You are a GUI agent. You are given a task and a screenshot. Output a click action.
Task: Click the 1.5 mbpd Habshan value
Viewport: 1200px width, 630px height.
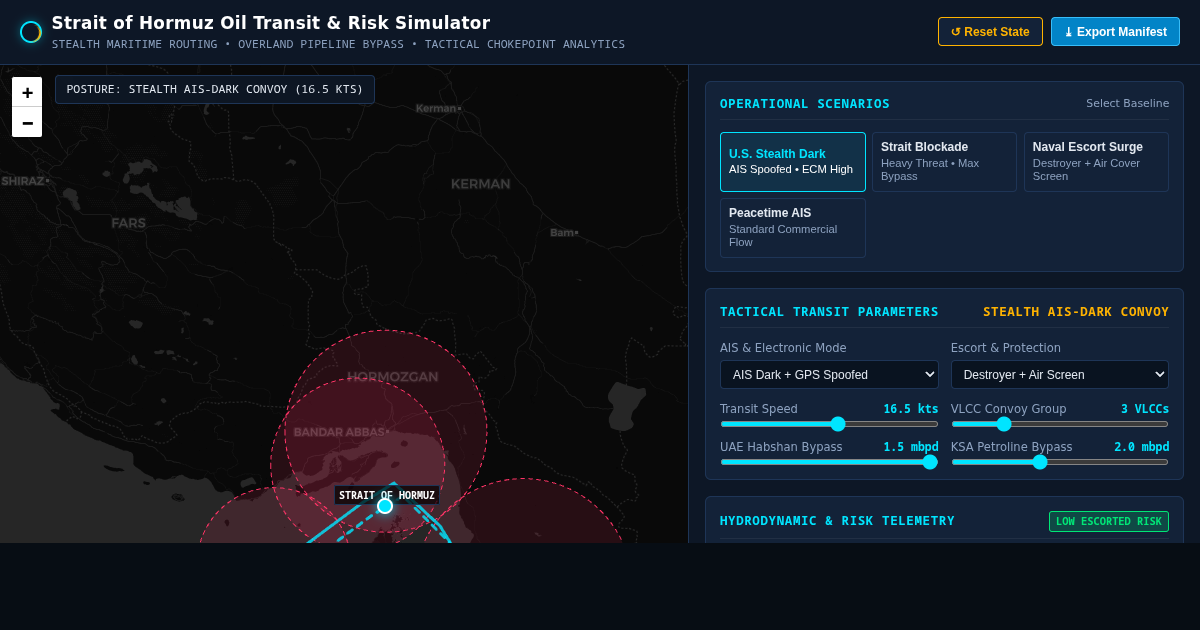[x=911, y=447]
